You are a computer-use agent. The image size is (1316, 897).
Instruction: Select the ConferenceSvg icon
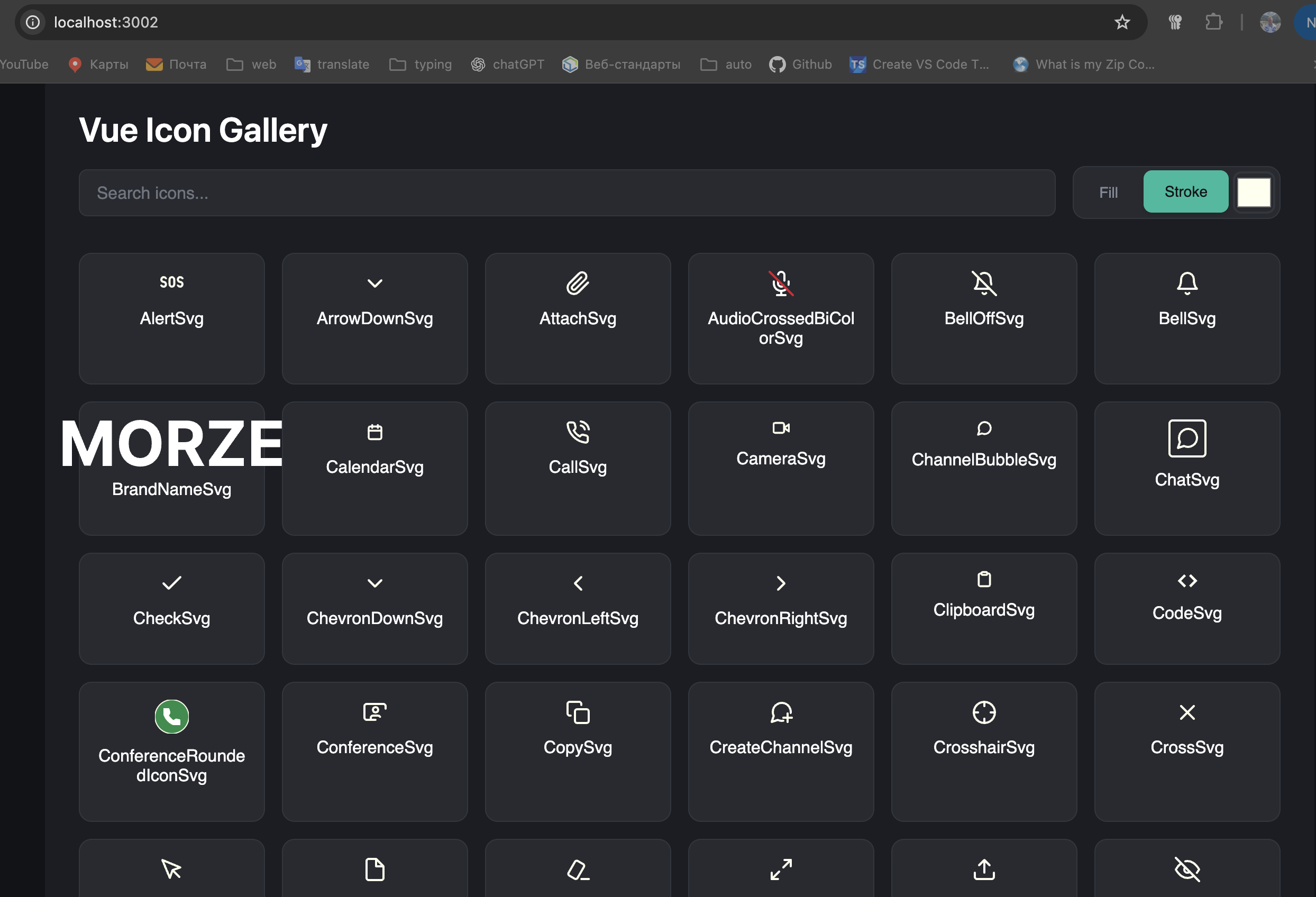tap(375, 712)
